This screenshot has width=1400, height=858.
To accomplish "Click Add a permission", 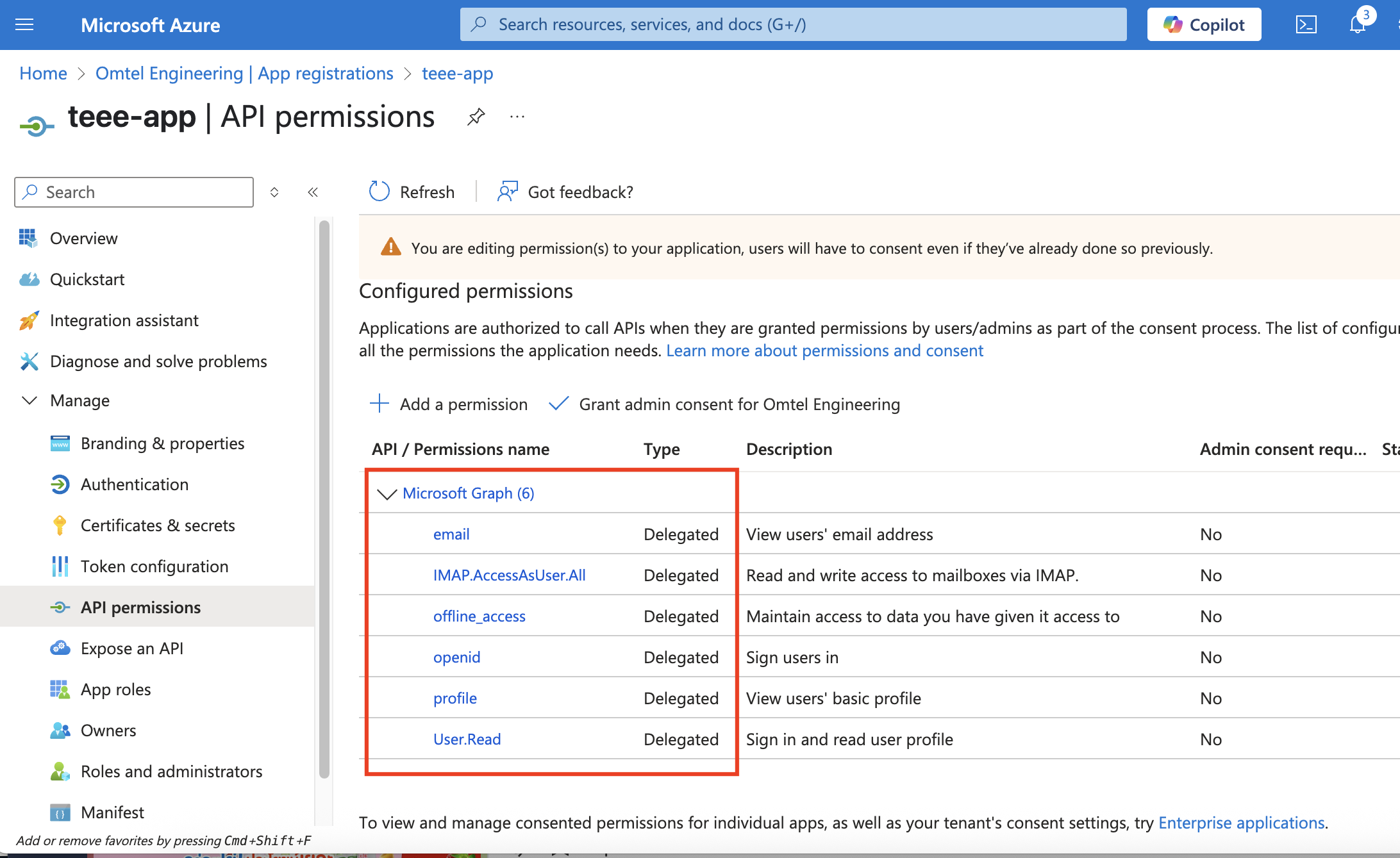I will pos(449,404).
